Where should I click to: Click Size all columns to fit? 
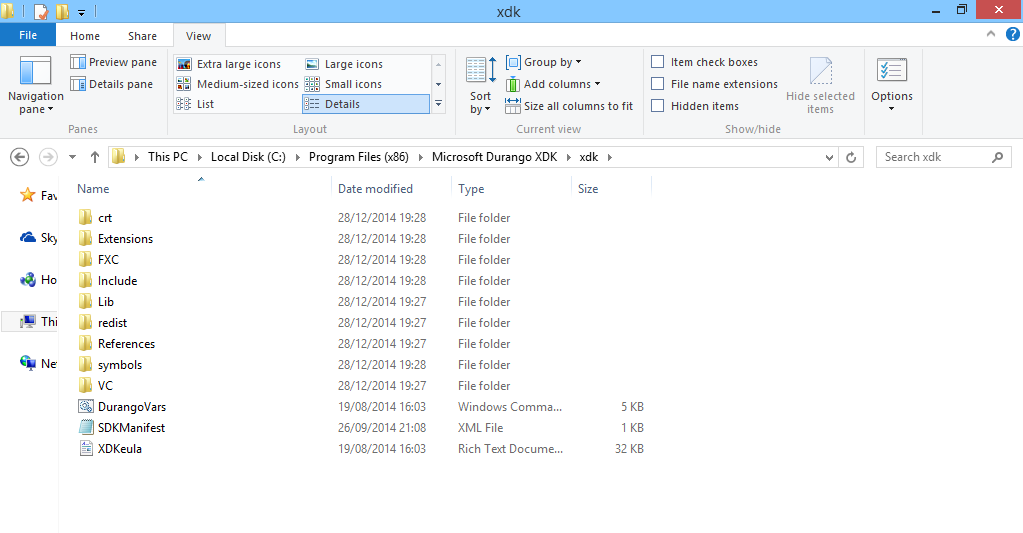click(x=569, y=106)
